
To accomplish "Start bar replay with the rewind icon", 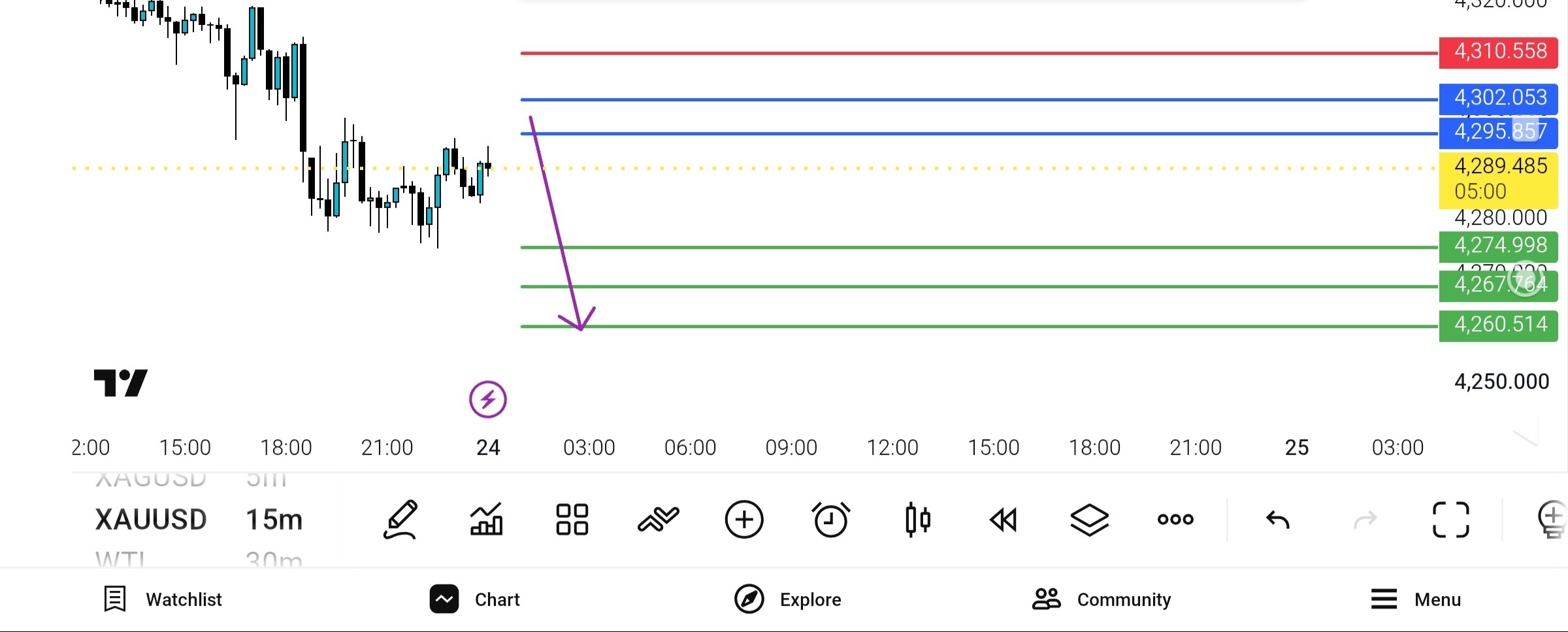I will click(x=1004, y=520).
